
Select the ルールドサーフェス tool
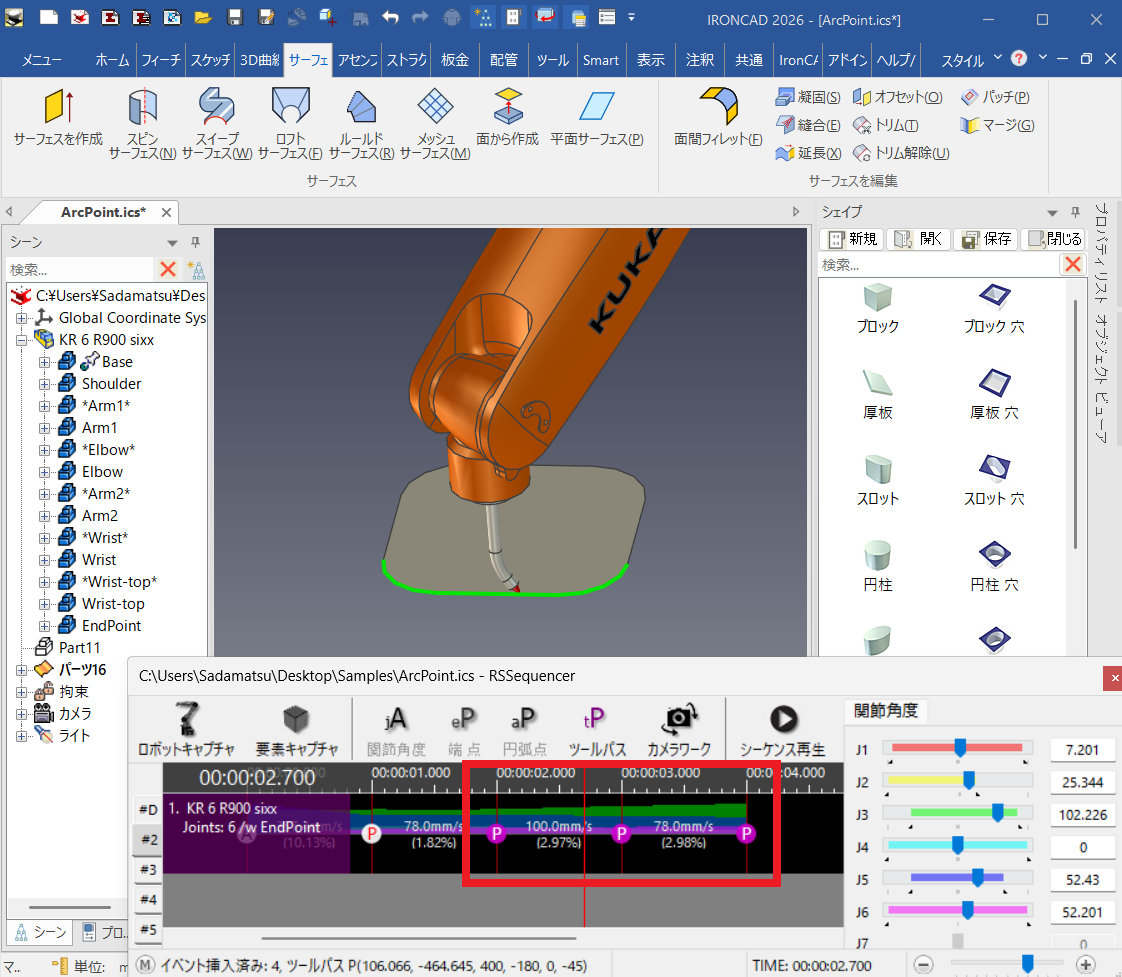click(361, 123)
